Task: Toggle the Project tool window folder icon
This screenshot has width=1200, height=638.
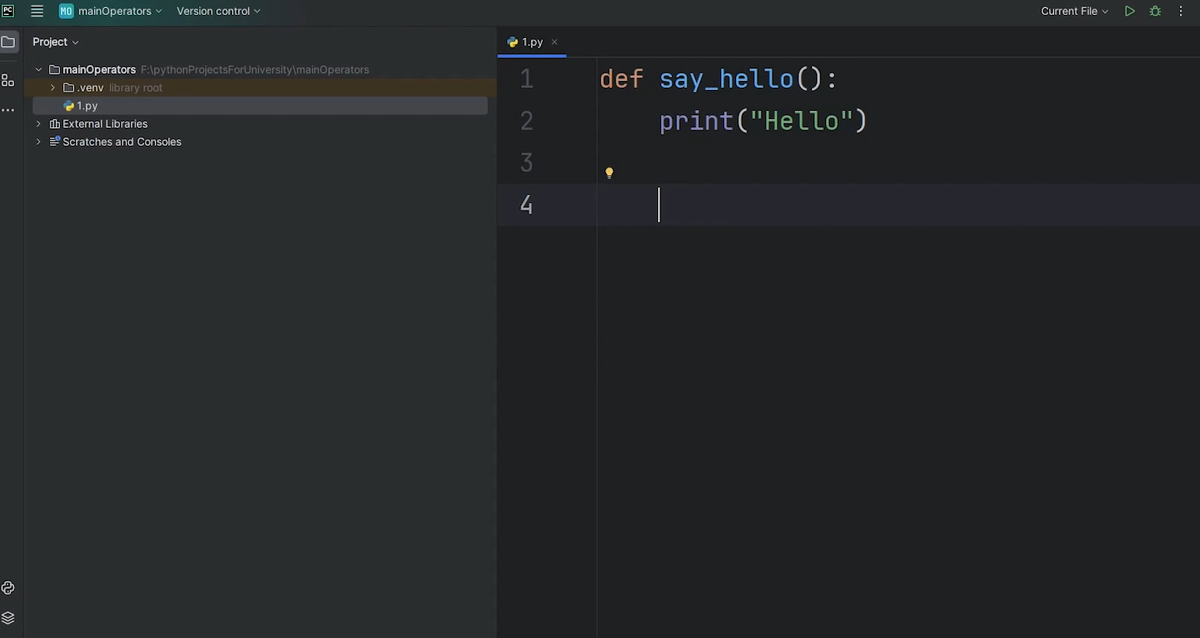Action: (8, 42)
